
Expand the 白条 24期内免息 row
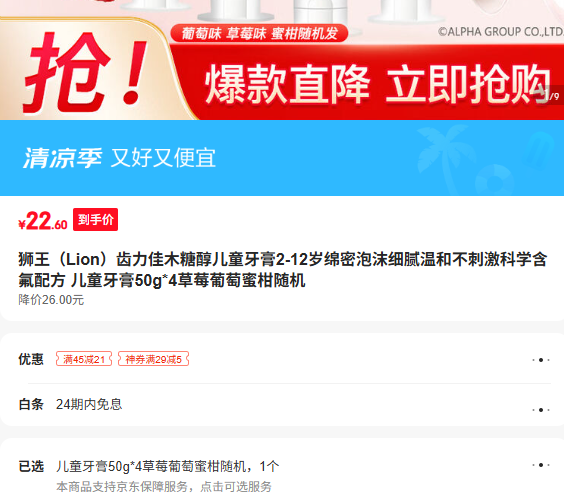pyautogui.click(x=282, y=404)
